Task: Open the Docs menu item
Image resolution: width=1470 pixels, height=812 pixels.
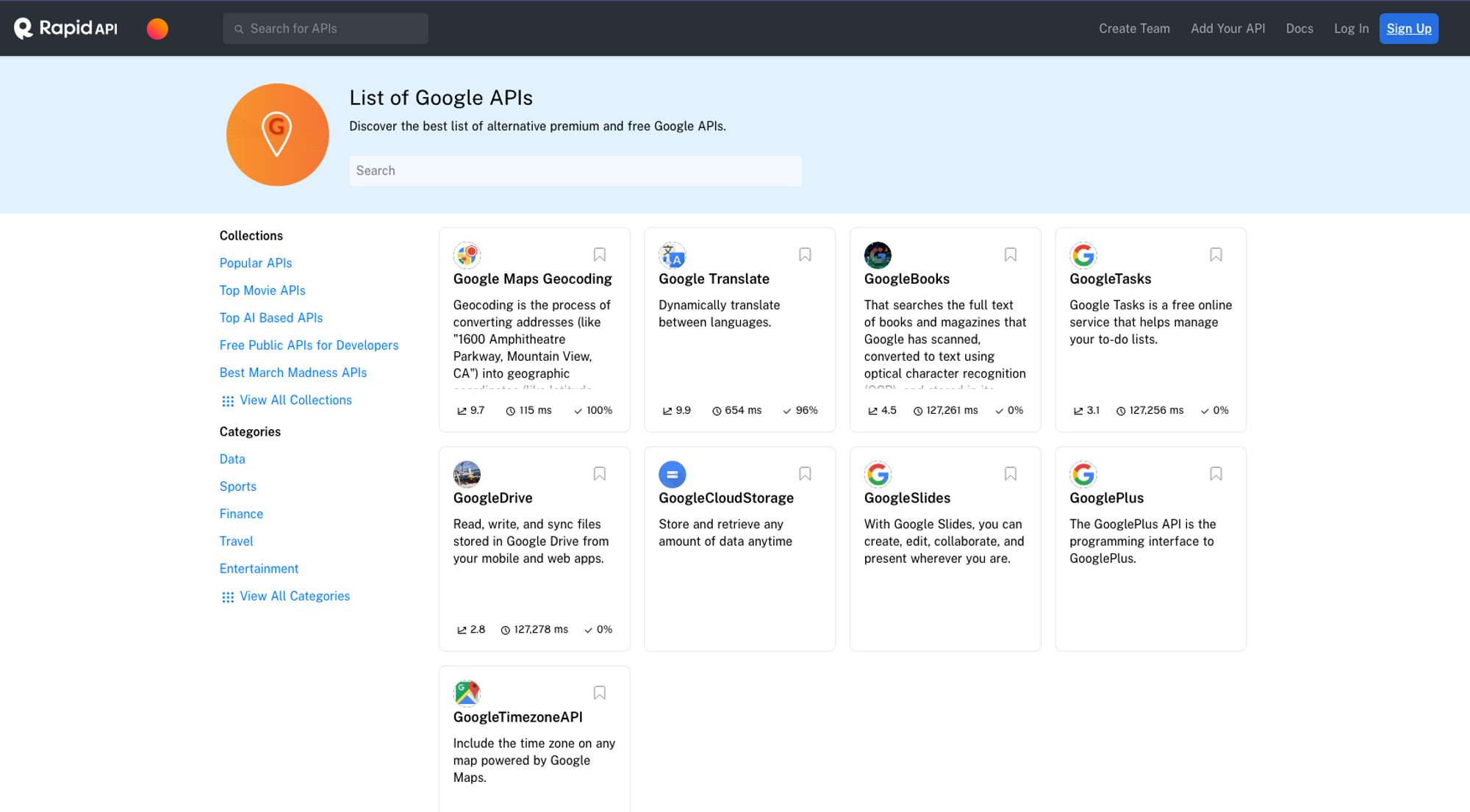Action: click(1299, 28)
